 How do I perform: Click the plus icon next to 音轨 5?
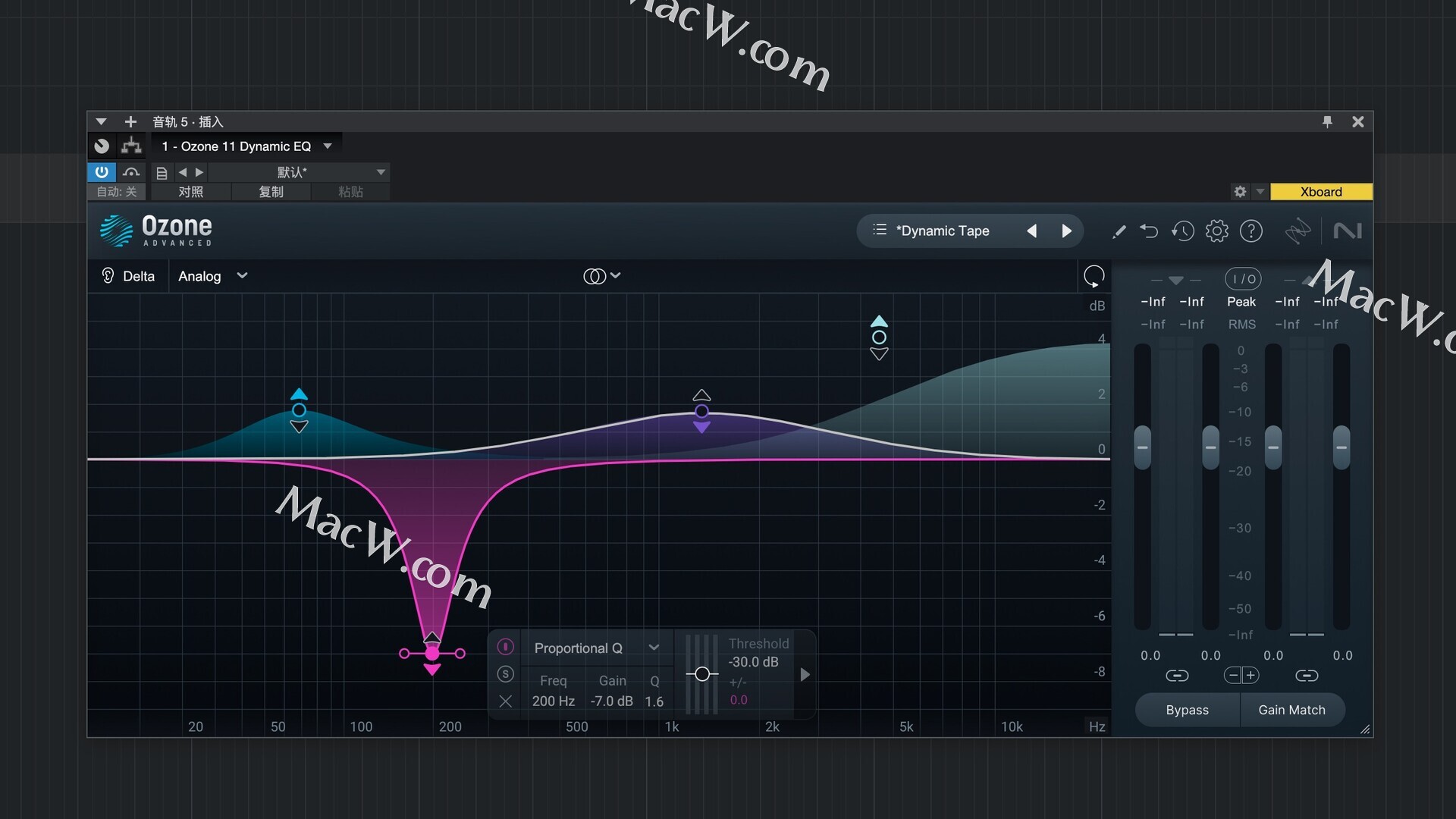point(130,121)
